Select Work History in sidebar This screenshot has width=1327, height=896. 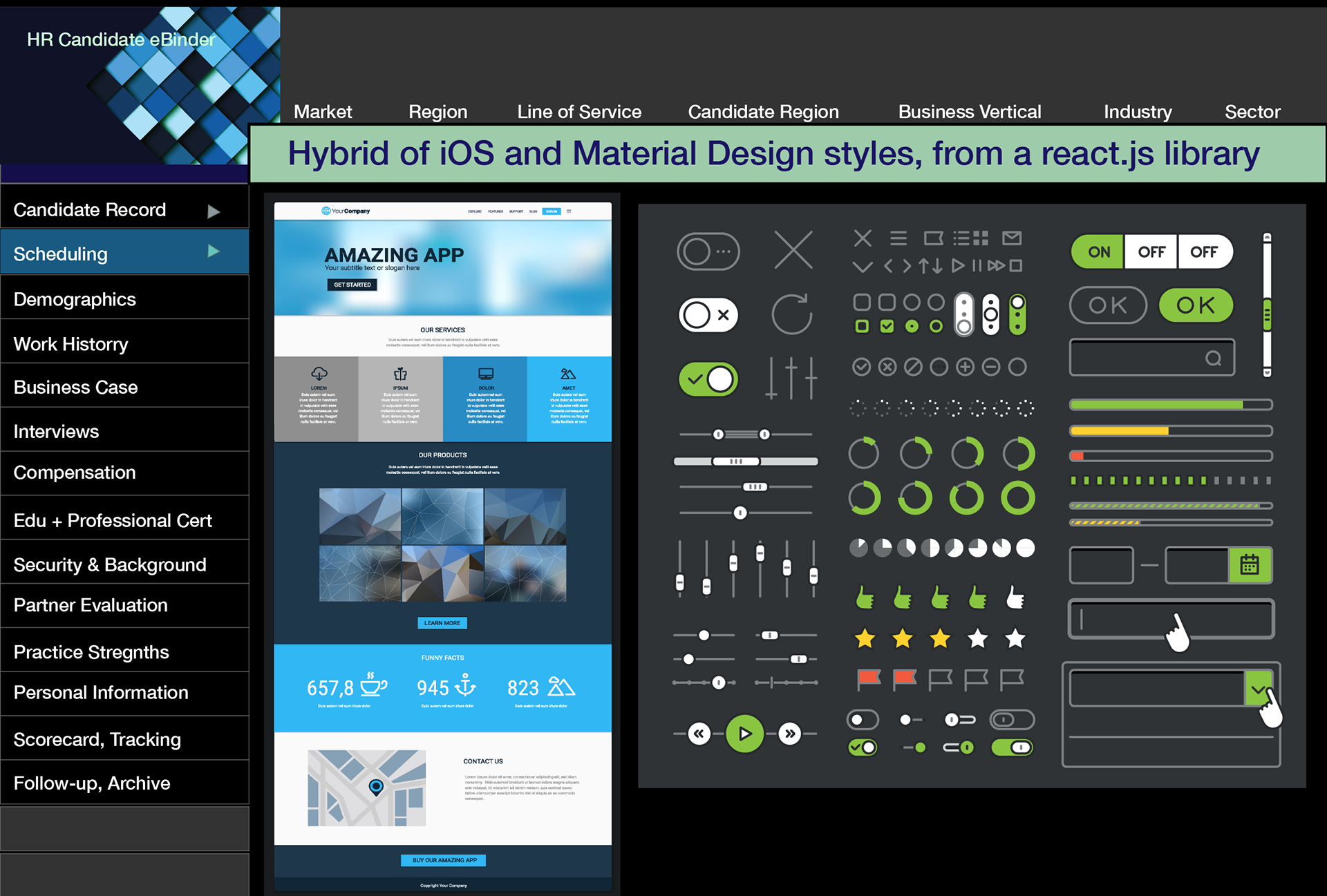coord(70,344)
